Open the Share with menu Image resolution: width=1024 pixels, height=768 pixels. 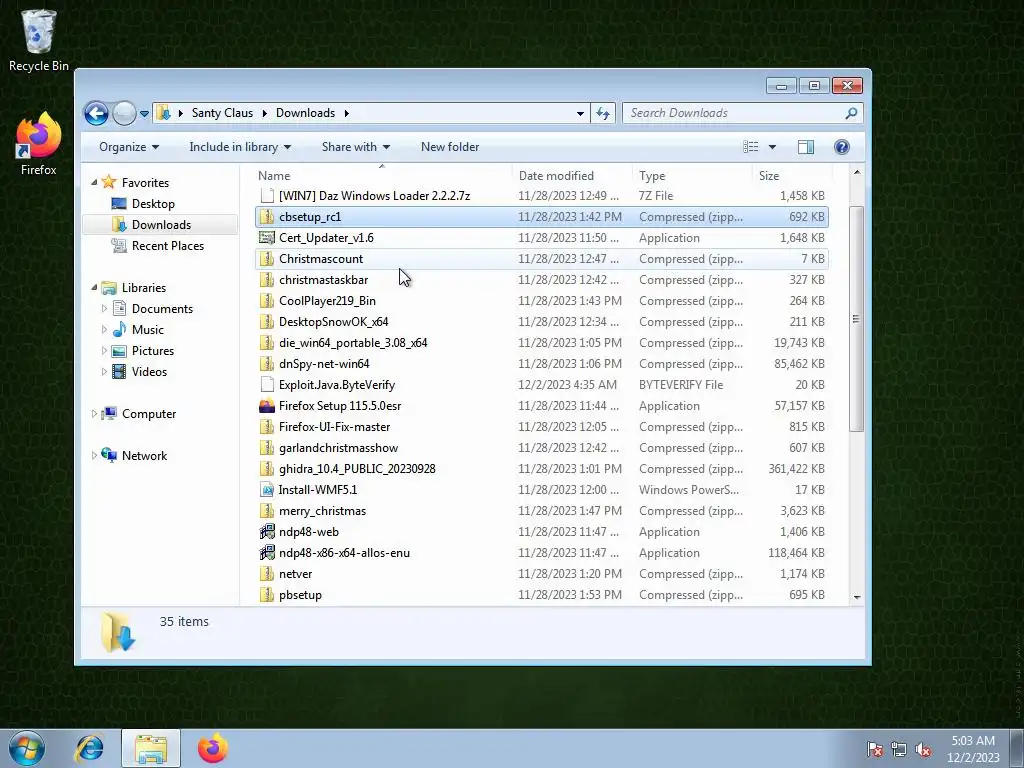pyautogui.click(x=355, y=147)
